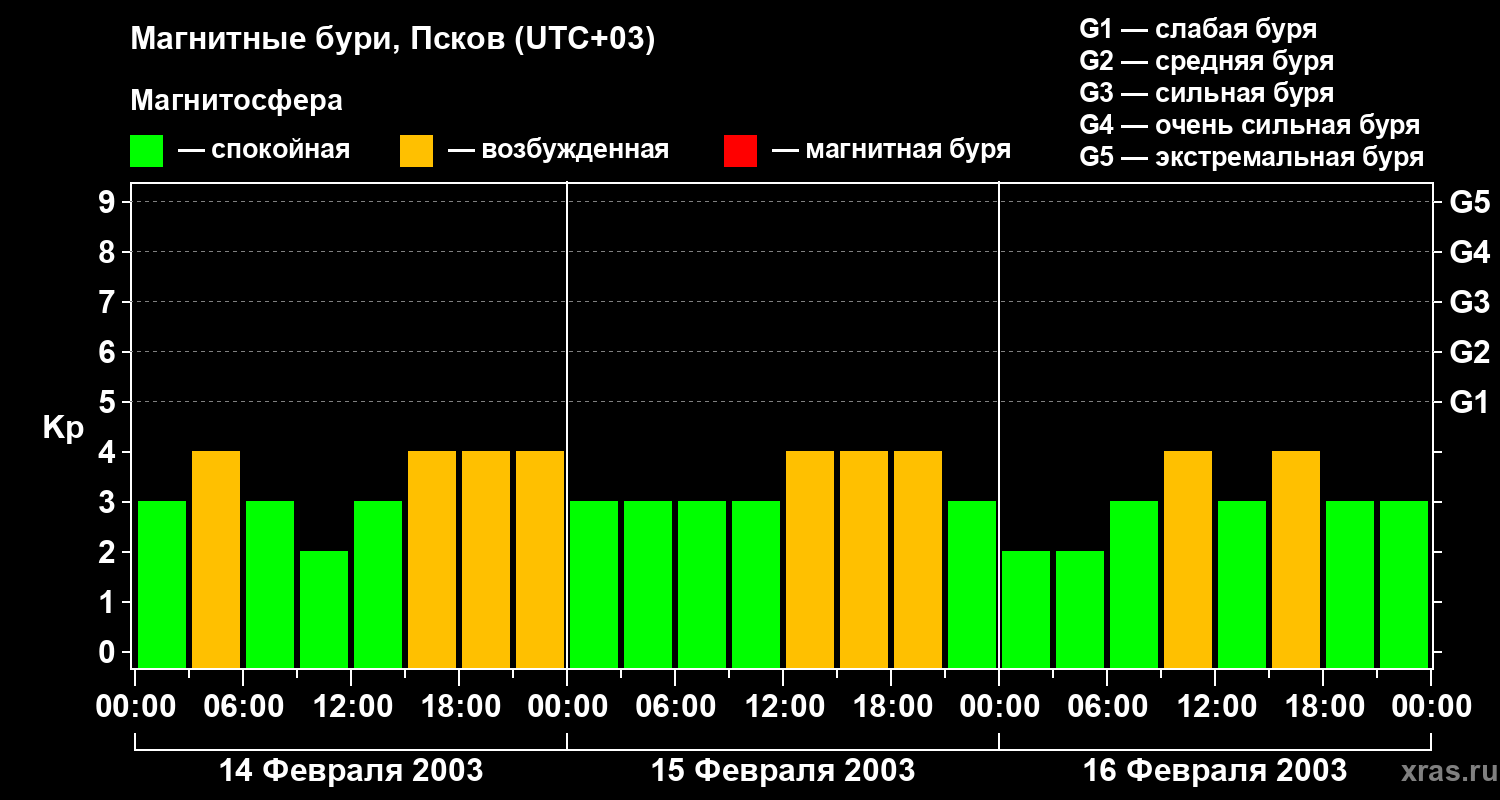Click the G5 tick label on the right axis
This screenshot has width=1500, height=800.
point(1470,202)
